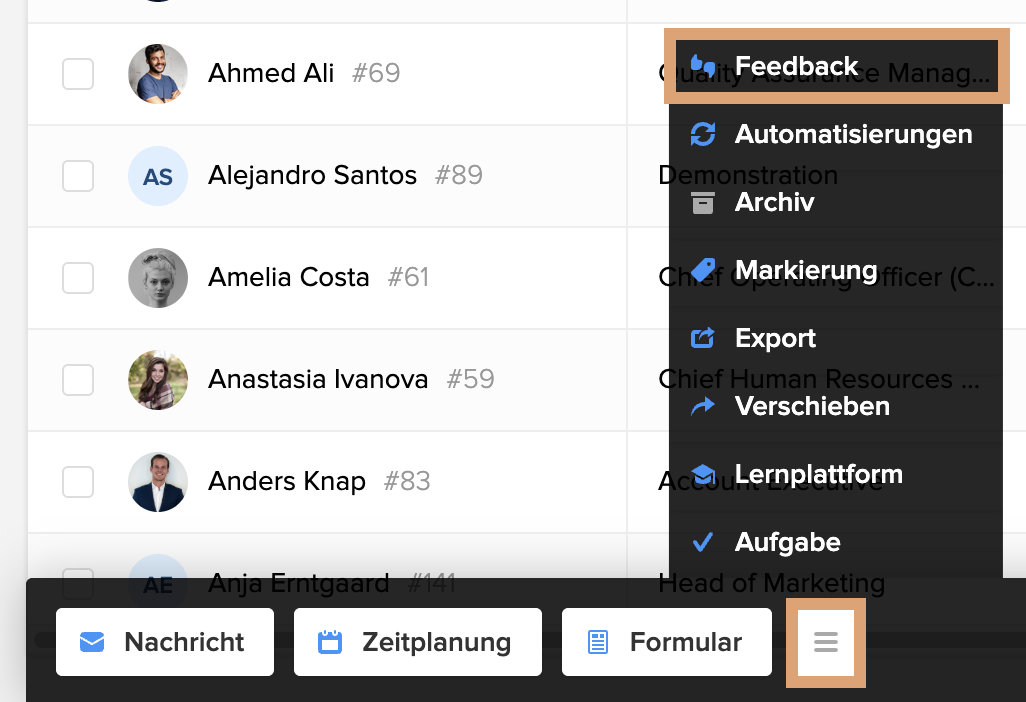
Task: Tick the checkbox for Ahmed Ali
Action: 78,74
